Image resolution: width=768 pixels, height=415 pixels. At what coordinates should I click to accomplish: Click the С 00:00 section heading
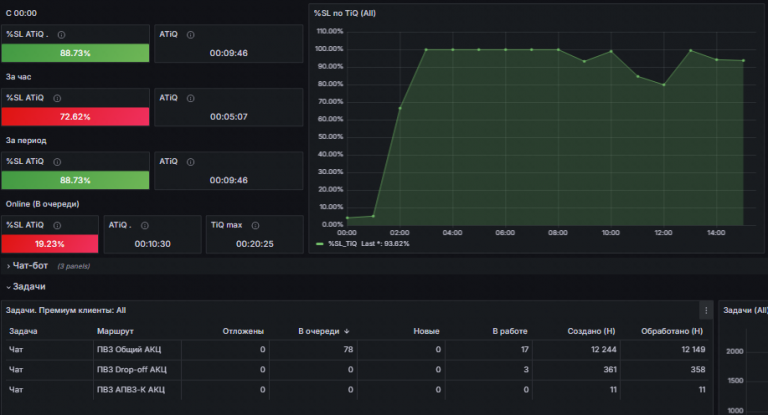pos(21,13)
